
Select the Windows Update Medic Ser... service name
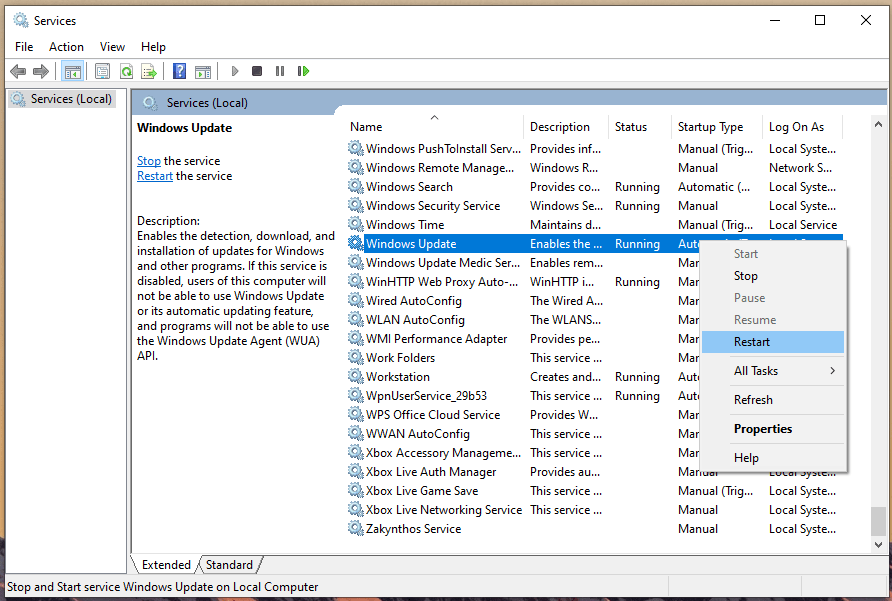[443, 263]
